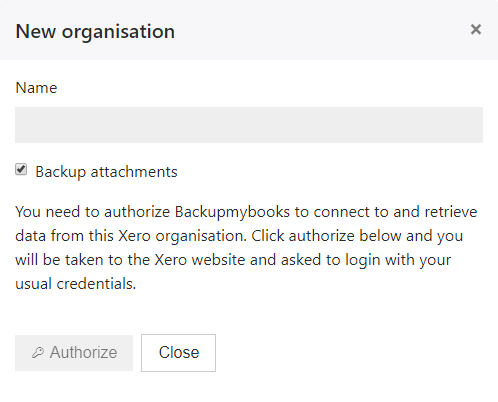
Task: Focus the organisation Name input field
Action: tap(249, 125)
